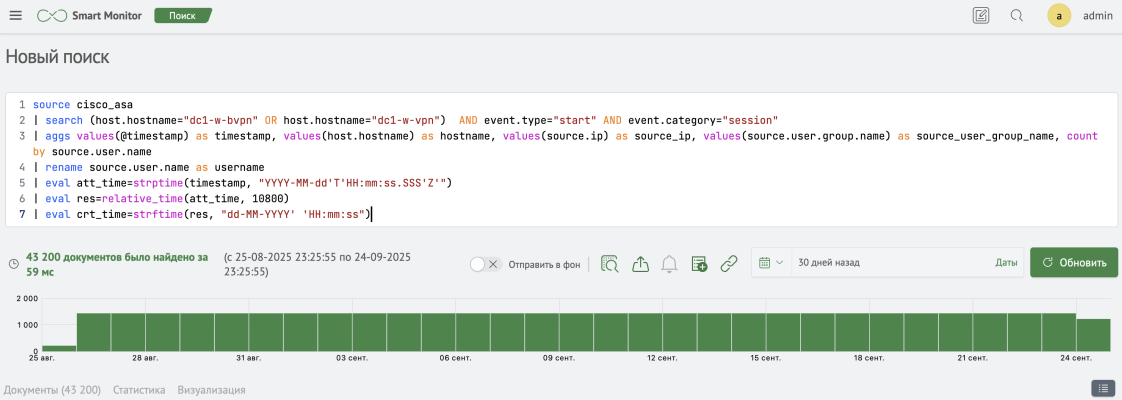Click the "Даты" link in time picker
This screenshot has height=400, width=1122.
click(x=1006, y=263)
